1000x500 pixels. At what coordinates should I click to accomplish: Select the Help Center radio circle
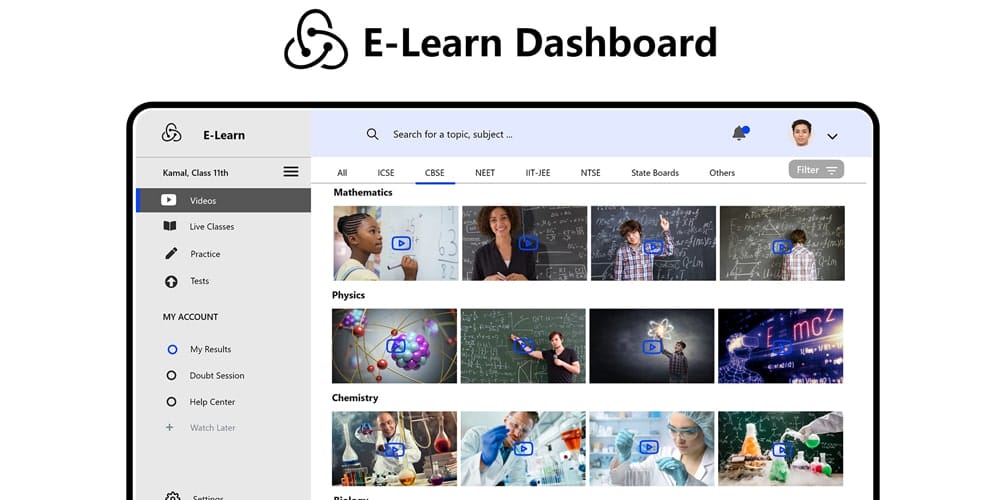click(172, 402)
